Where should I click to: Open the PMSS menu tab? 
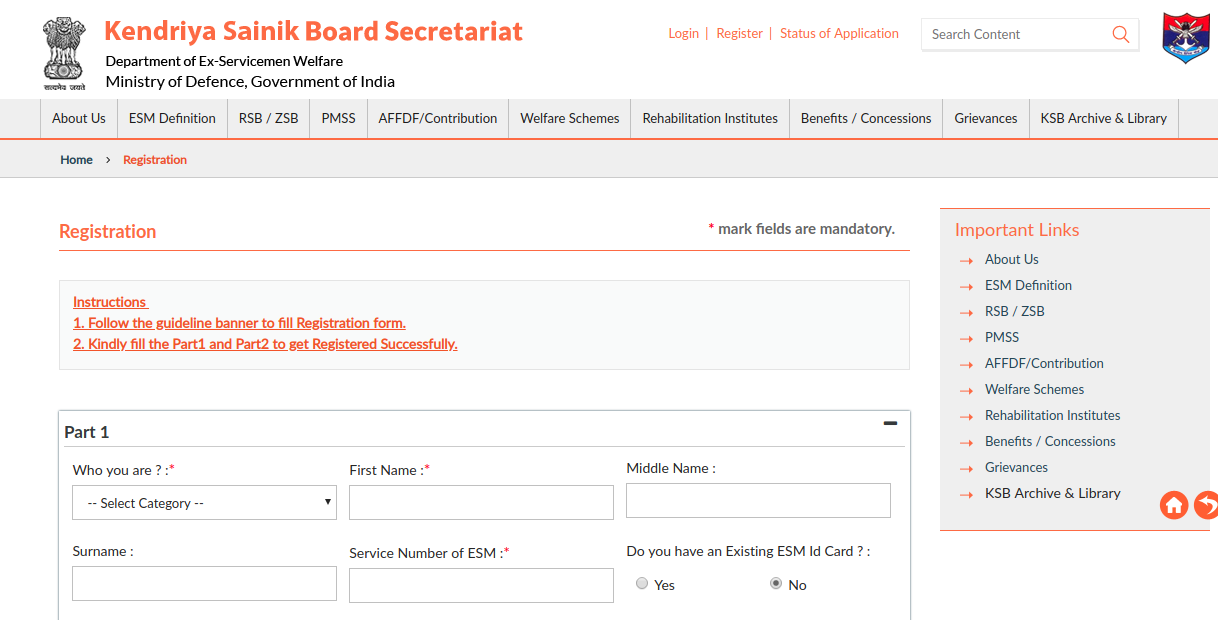[337, 118]
